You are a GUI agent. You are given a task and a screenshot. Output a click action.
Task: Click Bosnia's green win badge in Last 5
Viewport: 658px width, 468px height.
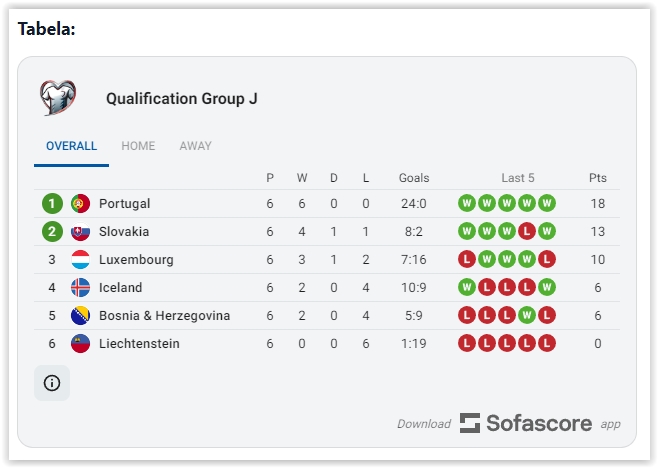point(527,316)
